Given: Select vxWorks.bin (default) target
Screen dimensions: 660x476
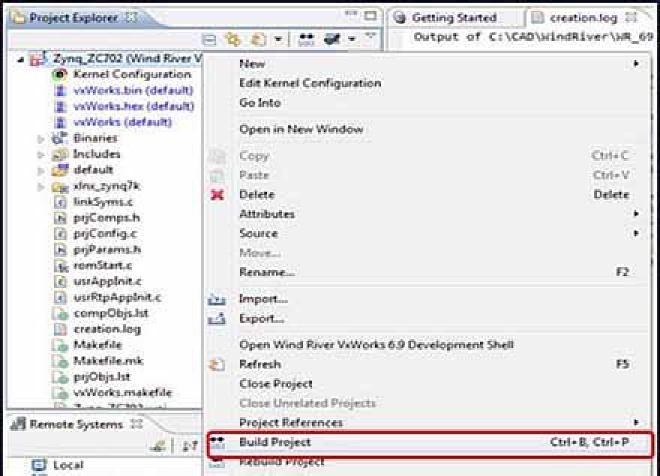Looking at the screenshot, I should (133, 90).
